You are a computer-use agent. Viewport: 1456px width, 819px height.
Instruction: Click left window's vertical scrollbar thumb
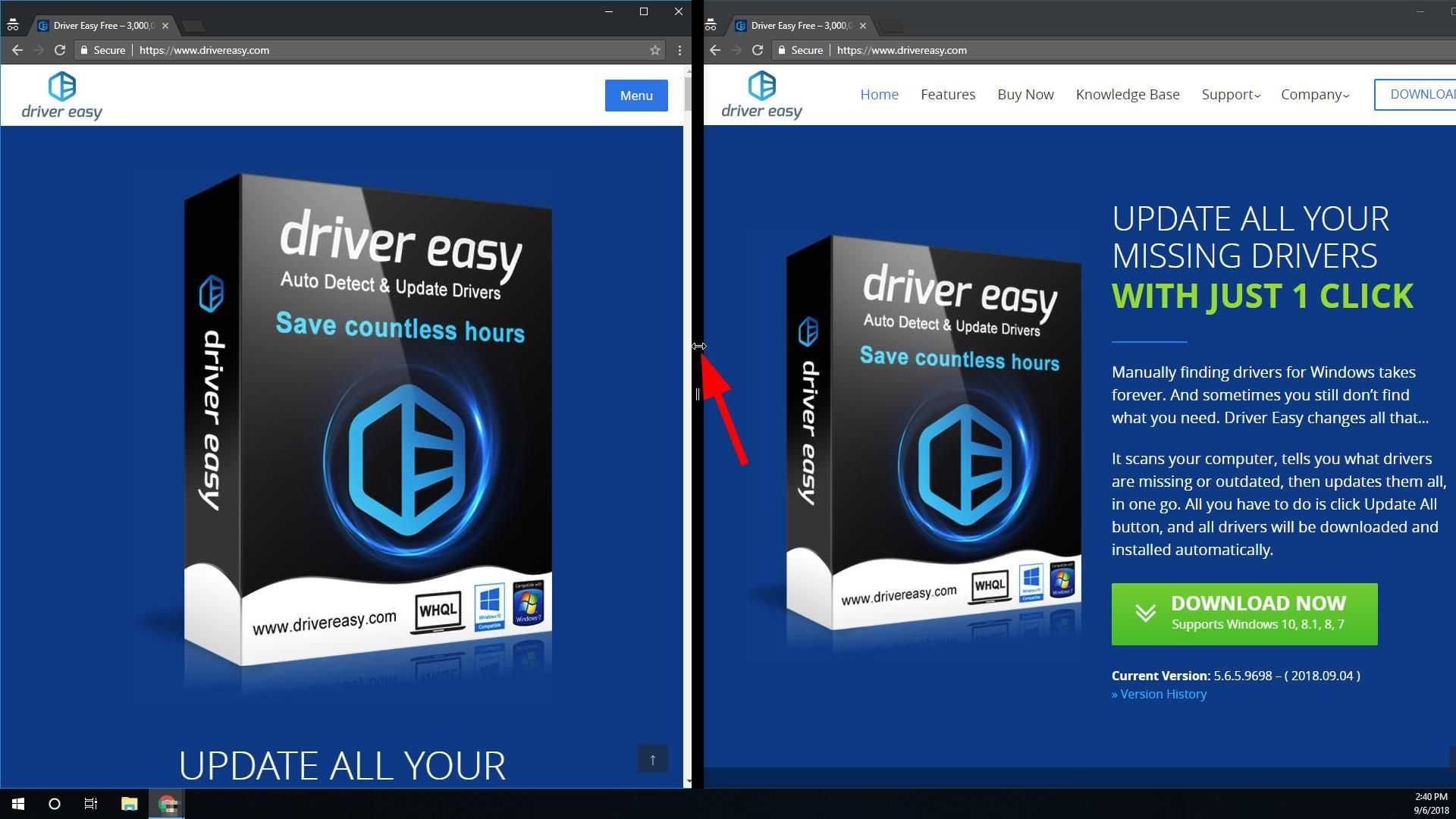pyautogui.click(x=688, y=94)
